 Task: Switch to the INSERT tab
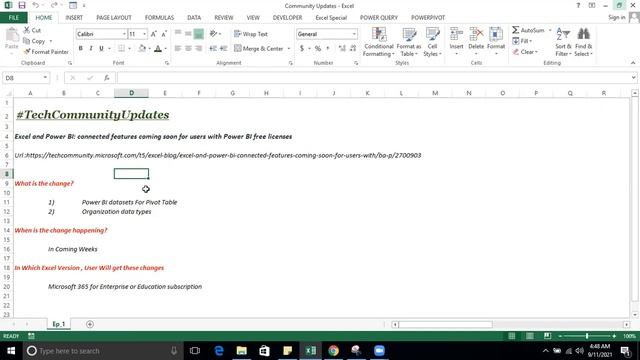click(x=74, y=18)
